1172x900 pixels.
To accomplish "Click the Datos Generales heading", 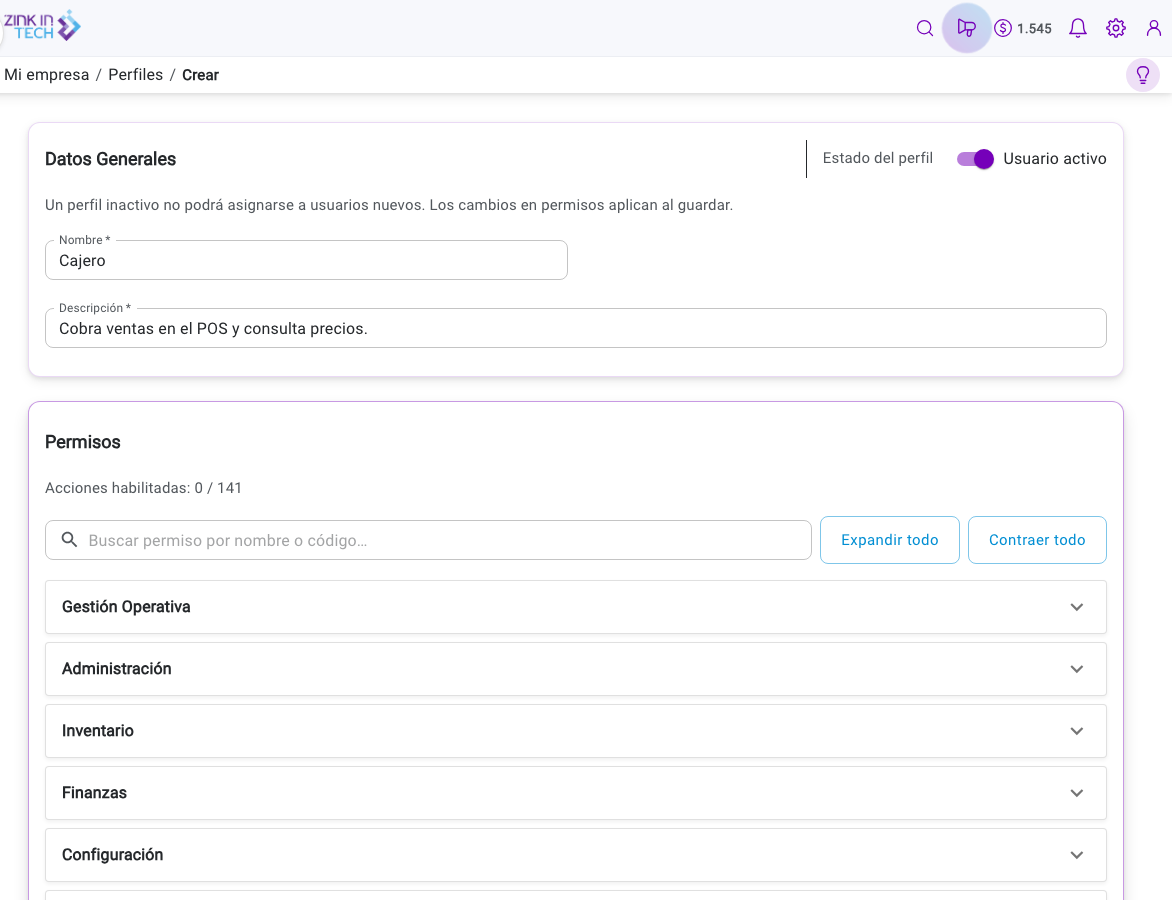I will (x=111, y=158).
